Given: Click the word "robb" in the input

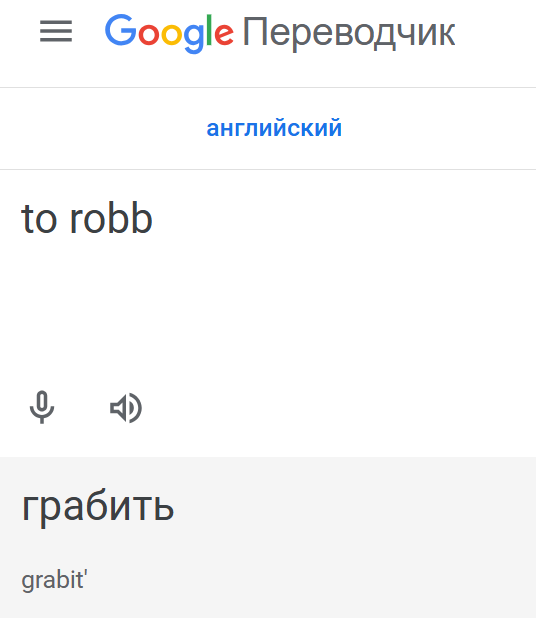Looking at the screenshot, I should click(111, 218).
